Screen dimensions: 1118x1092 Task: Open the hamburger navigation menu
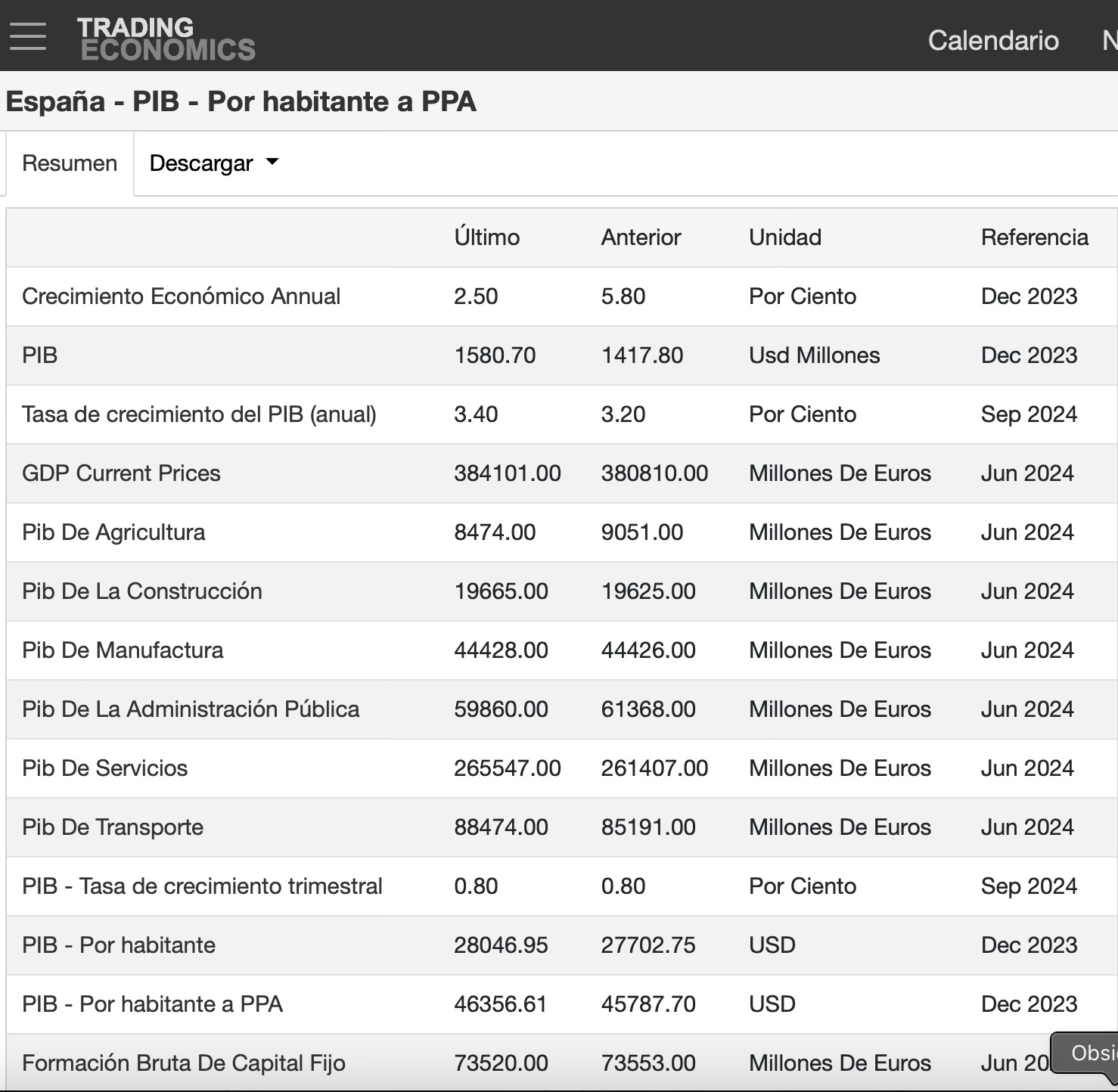tap(28, 36)
